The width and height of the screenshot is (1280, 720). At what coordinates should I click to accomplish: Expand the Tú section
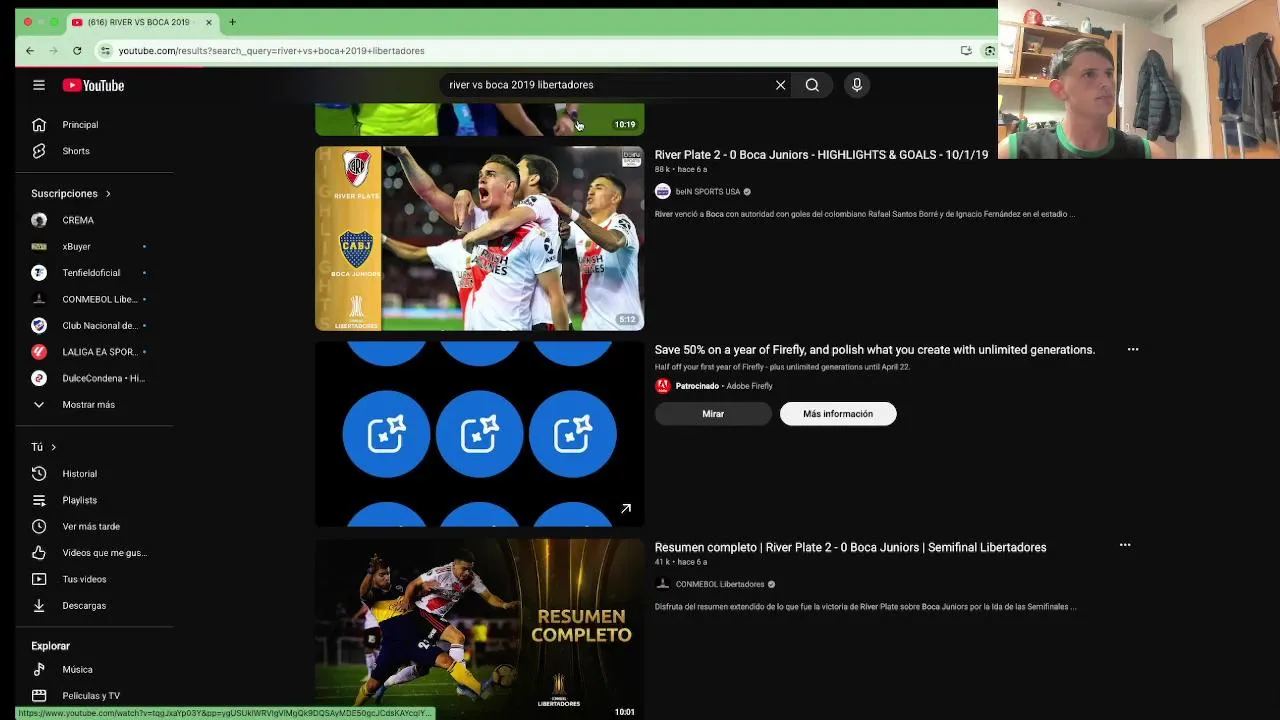coord(43,447)
